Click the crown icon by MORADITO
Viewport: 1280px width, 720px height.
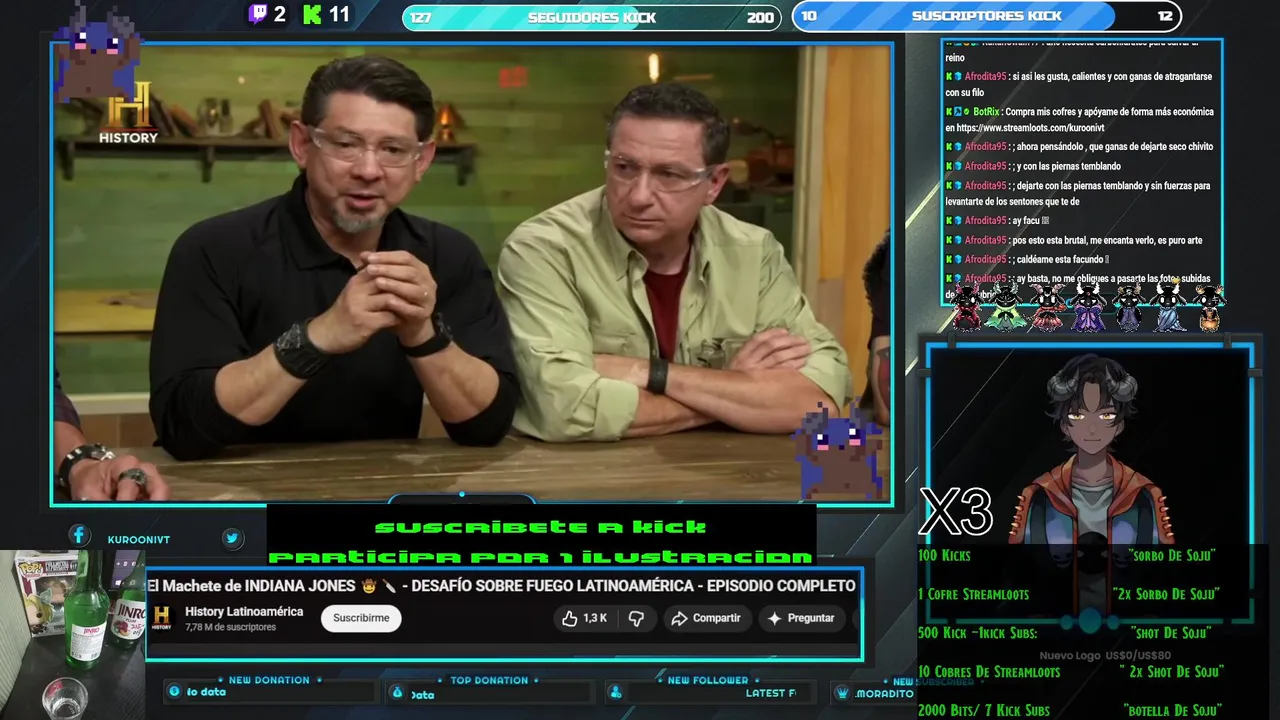842,693
